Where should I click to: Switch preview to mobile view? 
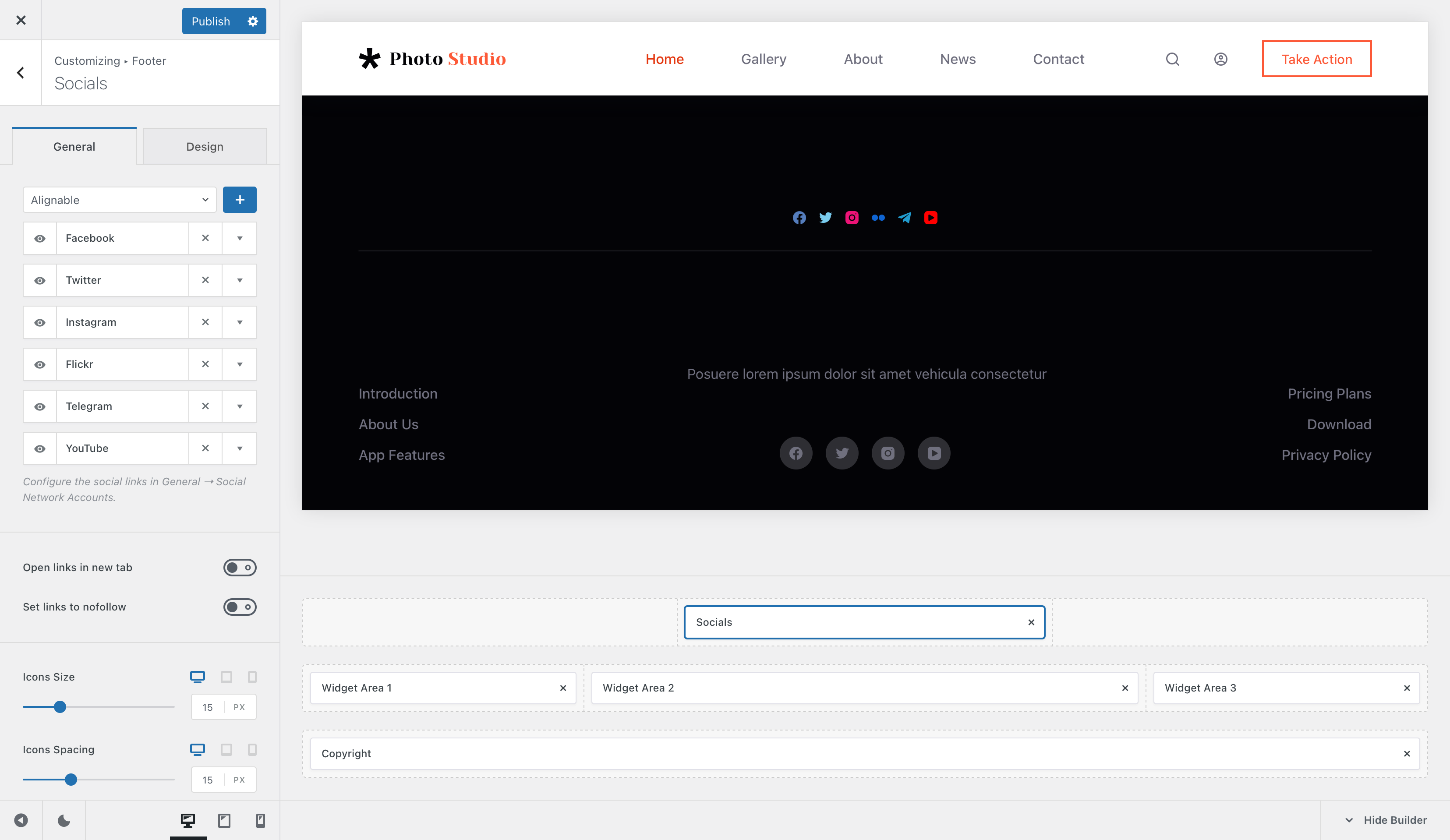[261, 820]
